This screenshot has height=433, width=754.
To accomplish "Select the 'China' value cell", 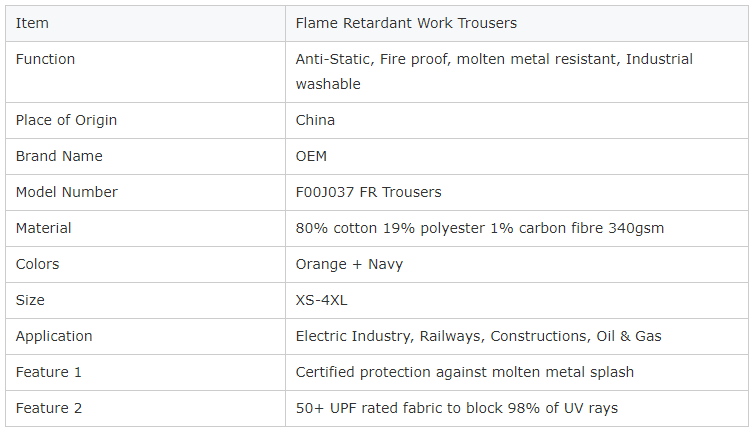I will [517, 120].
